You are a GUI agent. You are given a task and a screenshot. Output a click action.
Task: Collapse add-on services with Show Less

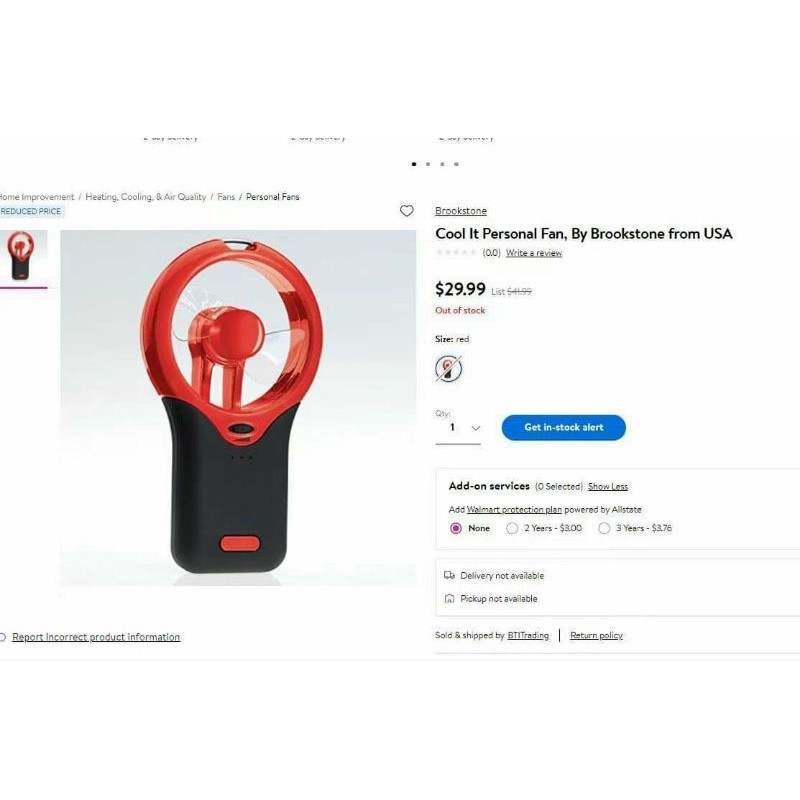pyautogui.click(x=608, y=486)
